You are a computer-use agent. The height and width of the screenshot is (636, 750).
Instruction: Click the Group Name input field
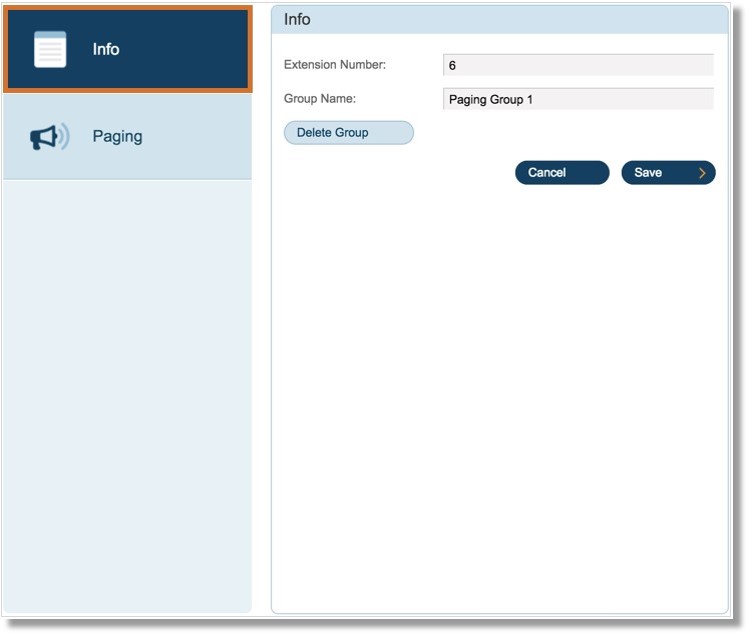click(x=579, y=99)
